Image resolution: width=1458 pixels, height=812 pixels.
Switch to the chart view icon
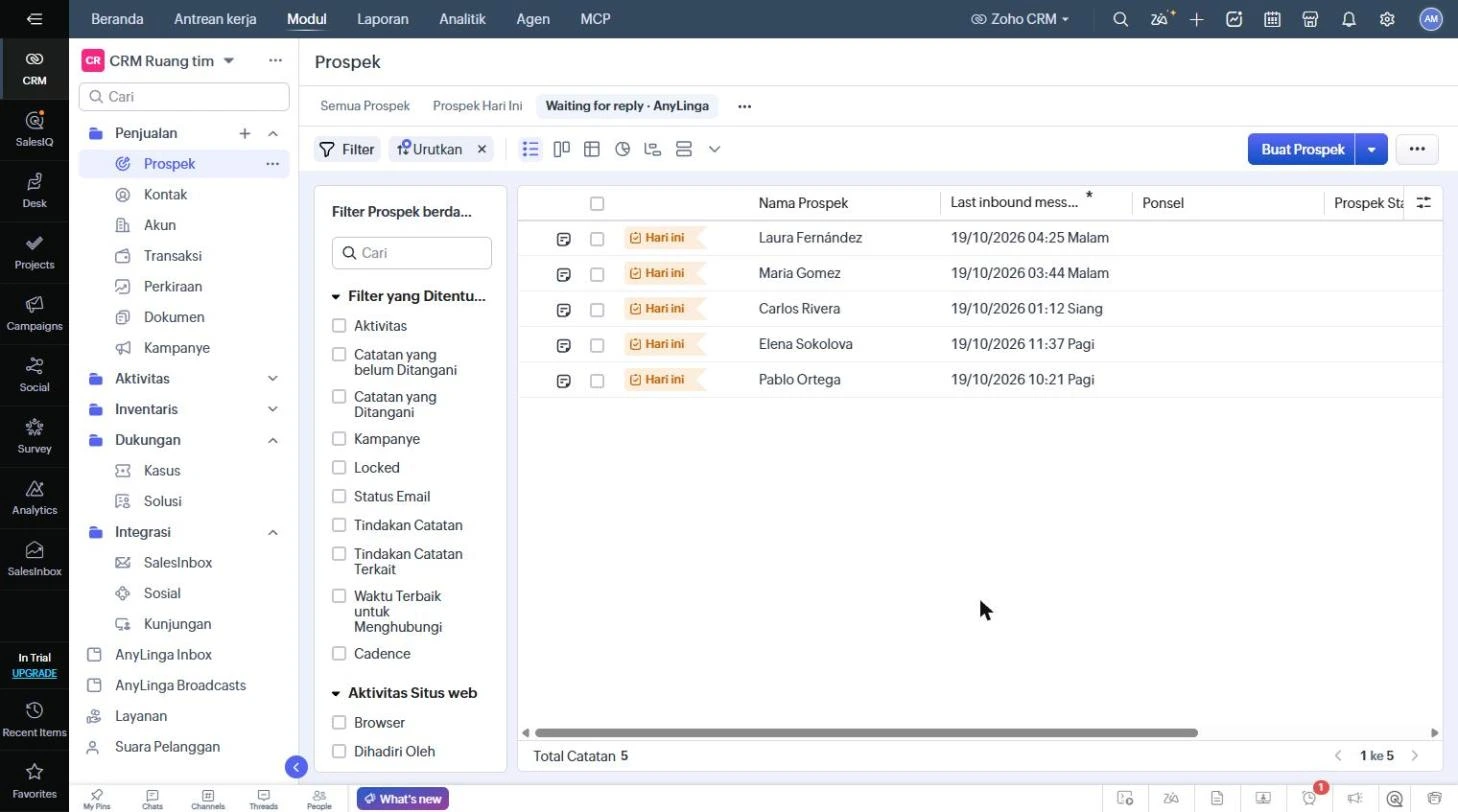[x=623, y=149]
